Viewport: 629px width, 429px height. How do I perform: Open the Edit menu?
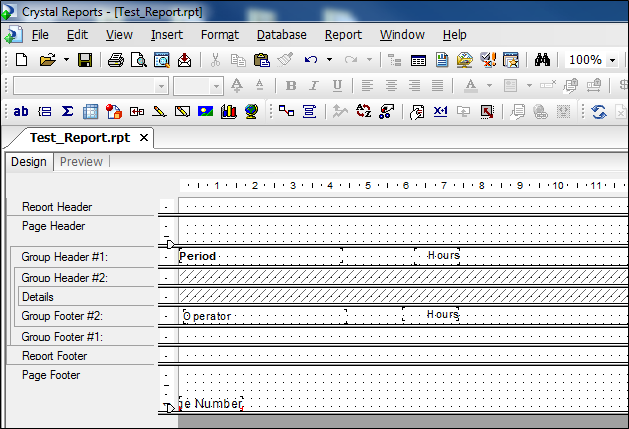77,35
